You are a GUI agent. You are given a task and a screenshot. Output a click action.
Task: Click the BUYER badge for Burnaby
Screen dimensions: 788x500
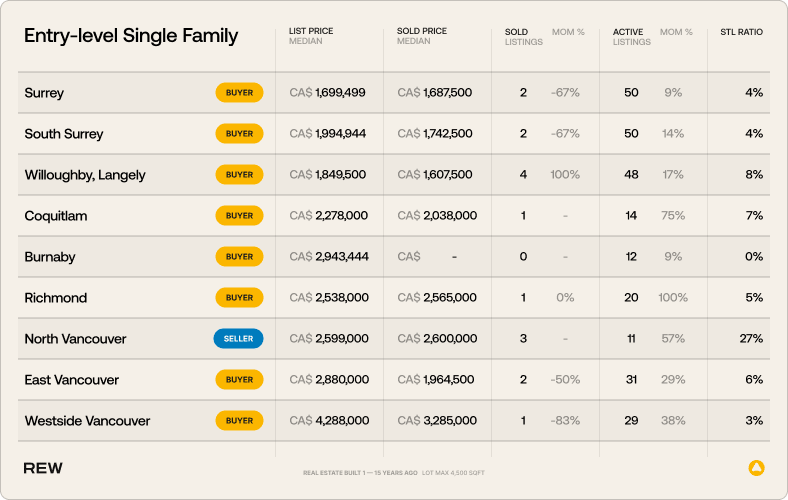click(239, 257)
